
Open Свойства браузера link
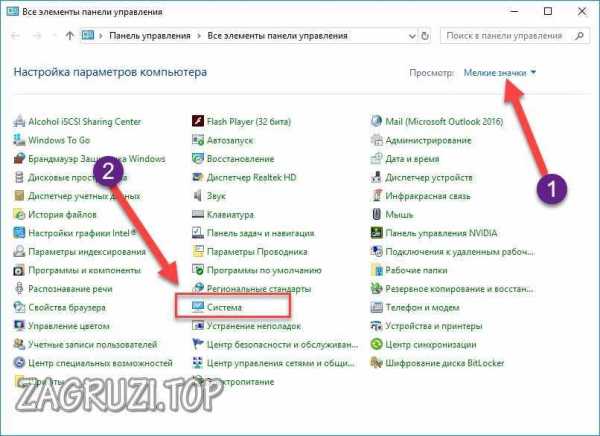[x=67, y=307]
